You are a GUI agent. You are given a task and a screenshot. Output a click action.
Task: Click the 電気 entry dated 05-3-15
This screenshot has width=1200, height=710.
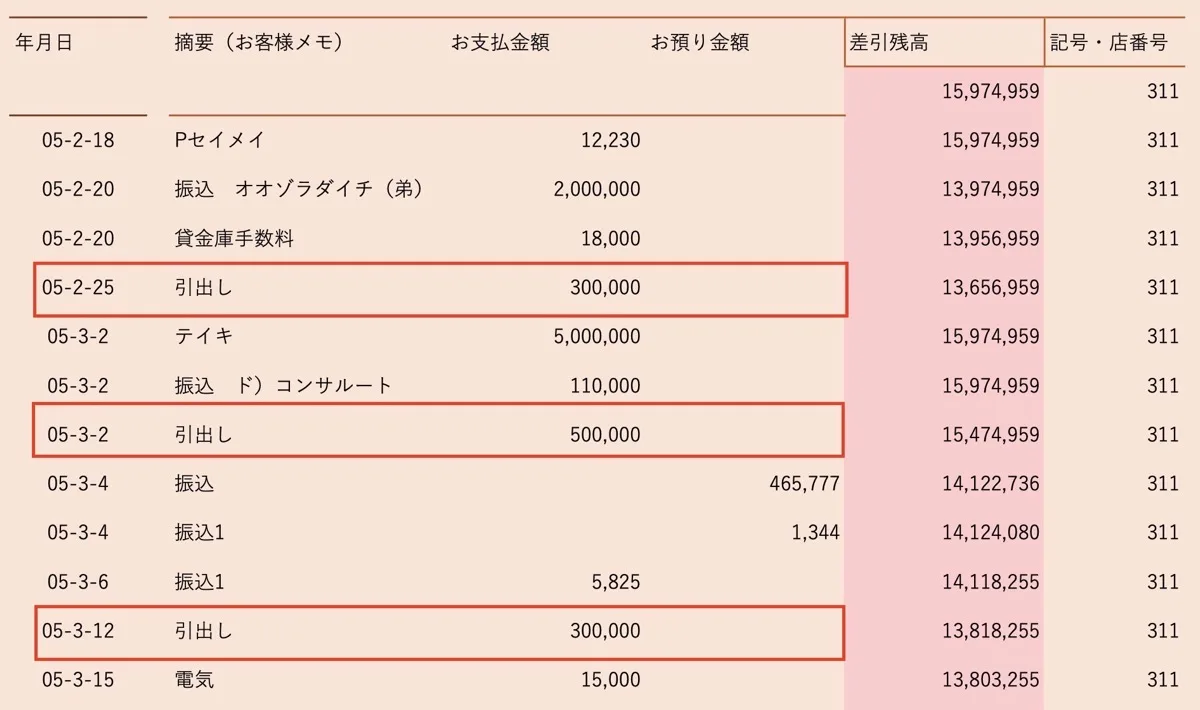[x=194, y=681]
